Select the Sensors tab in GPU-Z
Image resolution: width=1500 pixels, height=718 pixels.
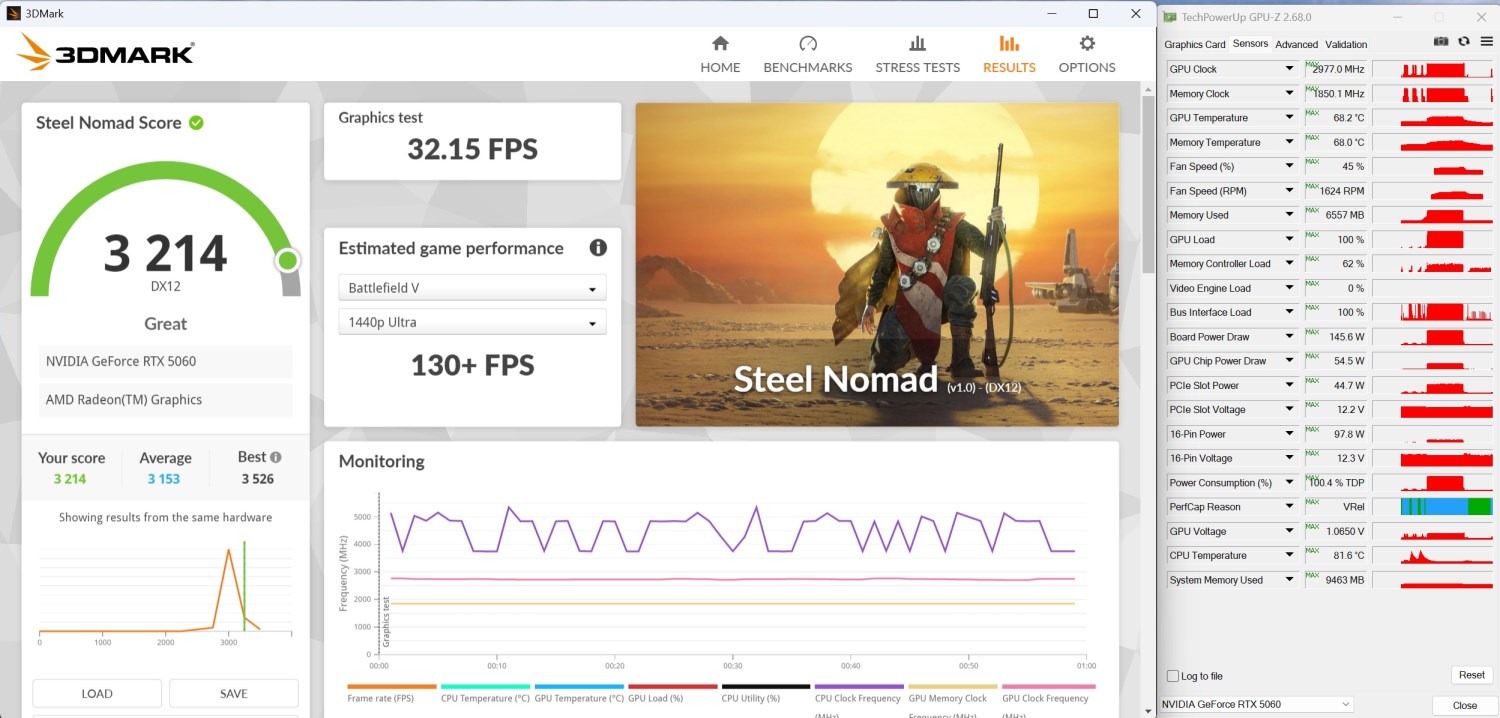(x=1250, y=44)
